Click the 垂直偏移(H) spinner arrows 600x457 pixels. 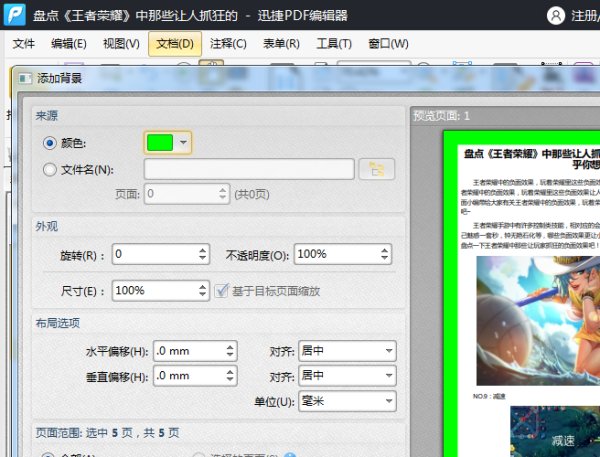click(230, 375)
